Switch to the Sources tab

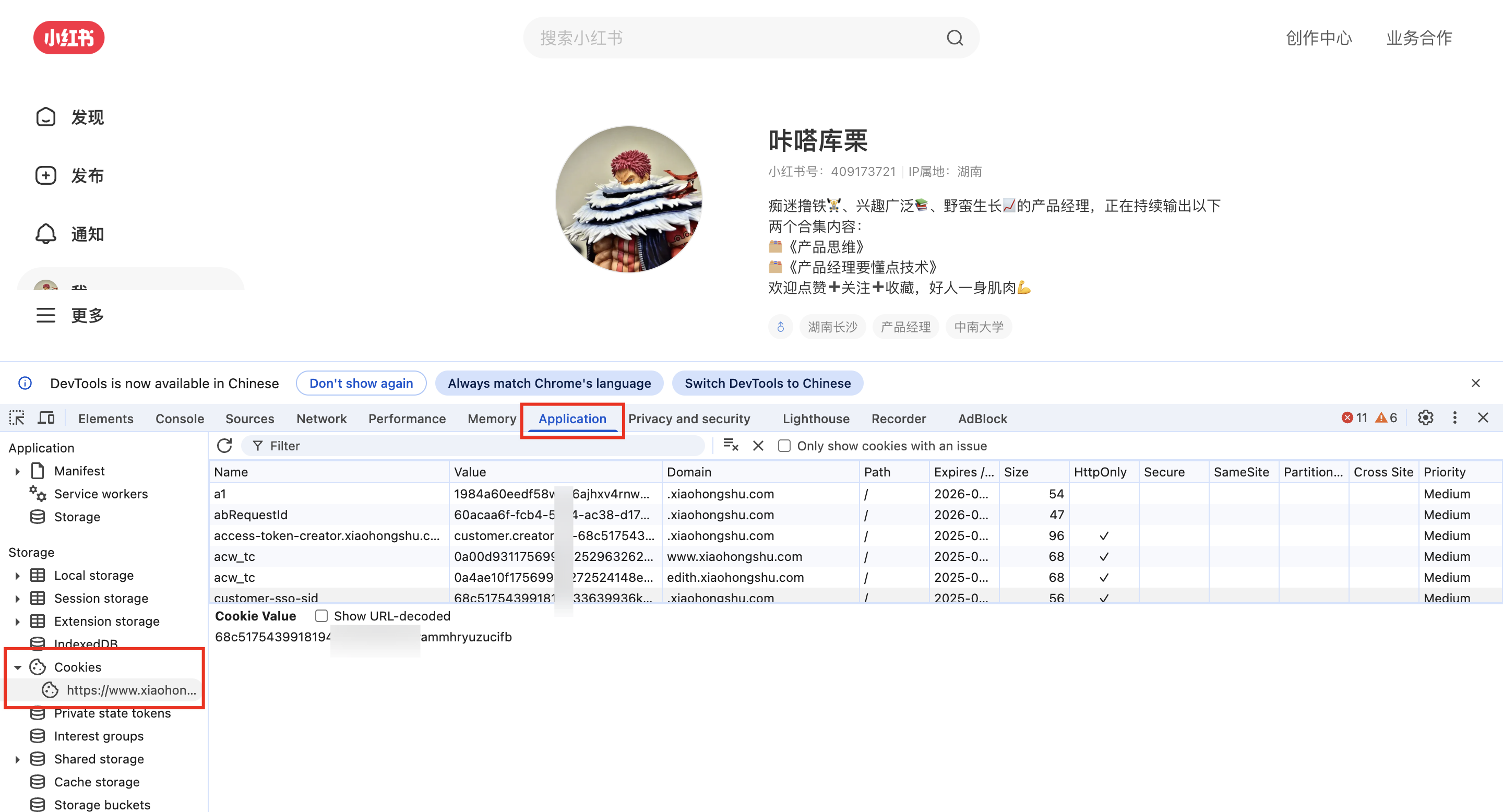(250, 418)
